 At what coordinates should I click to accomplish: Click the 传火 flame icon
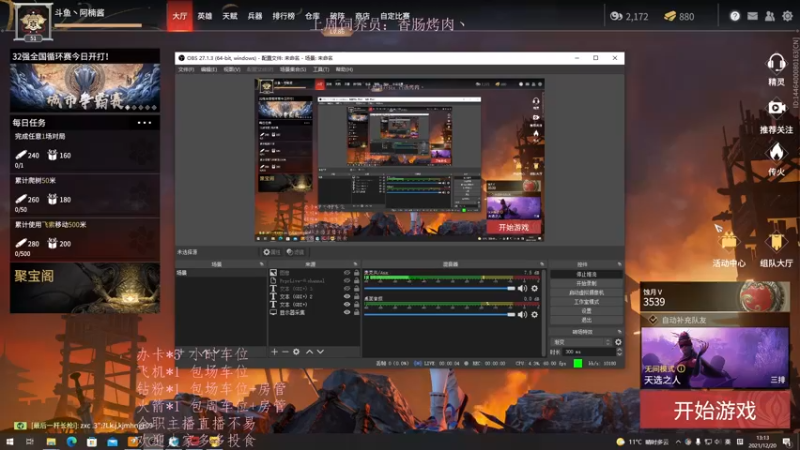[x=776, y=152]
